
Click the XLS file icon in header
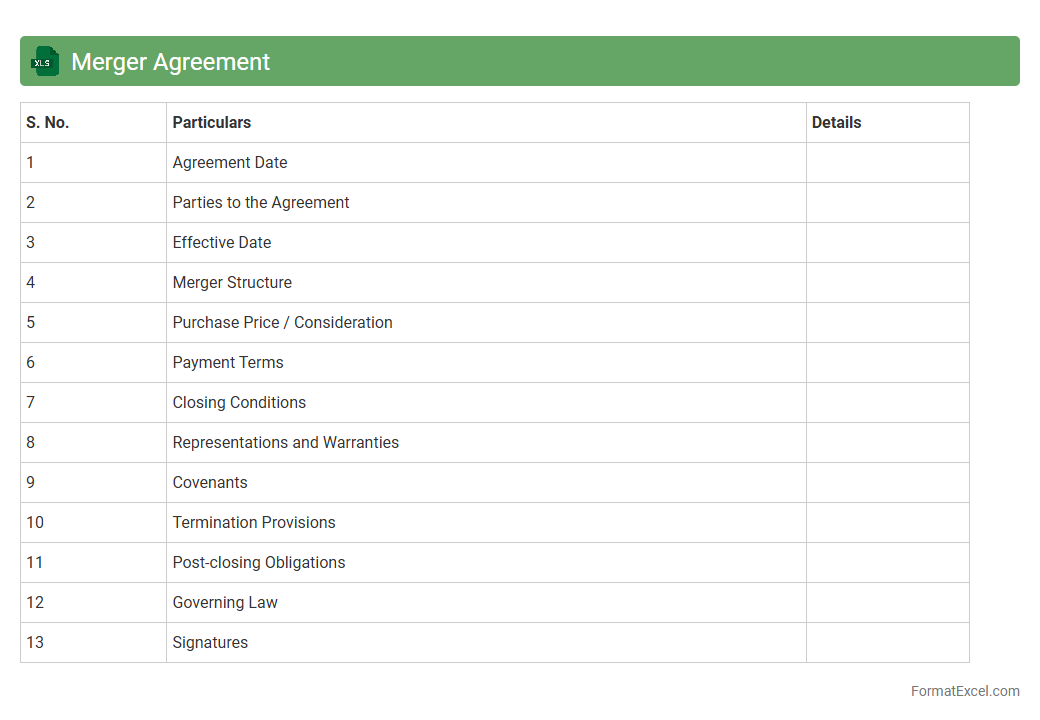pyautogui.click(x=45, y=61)
